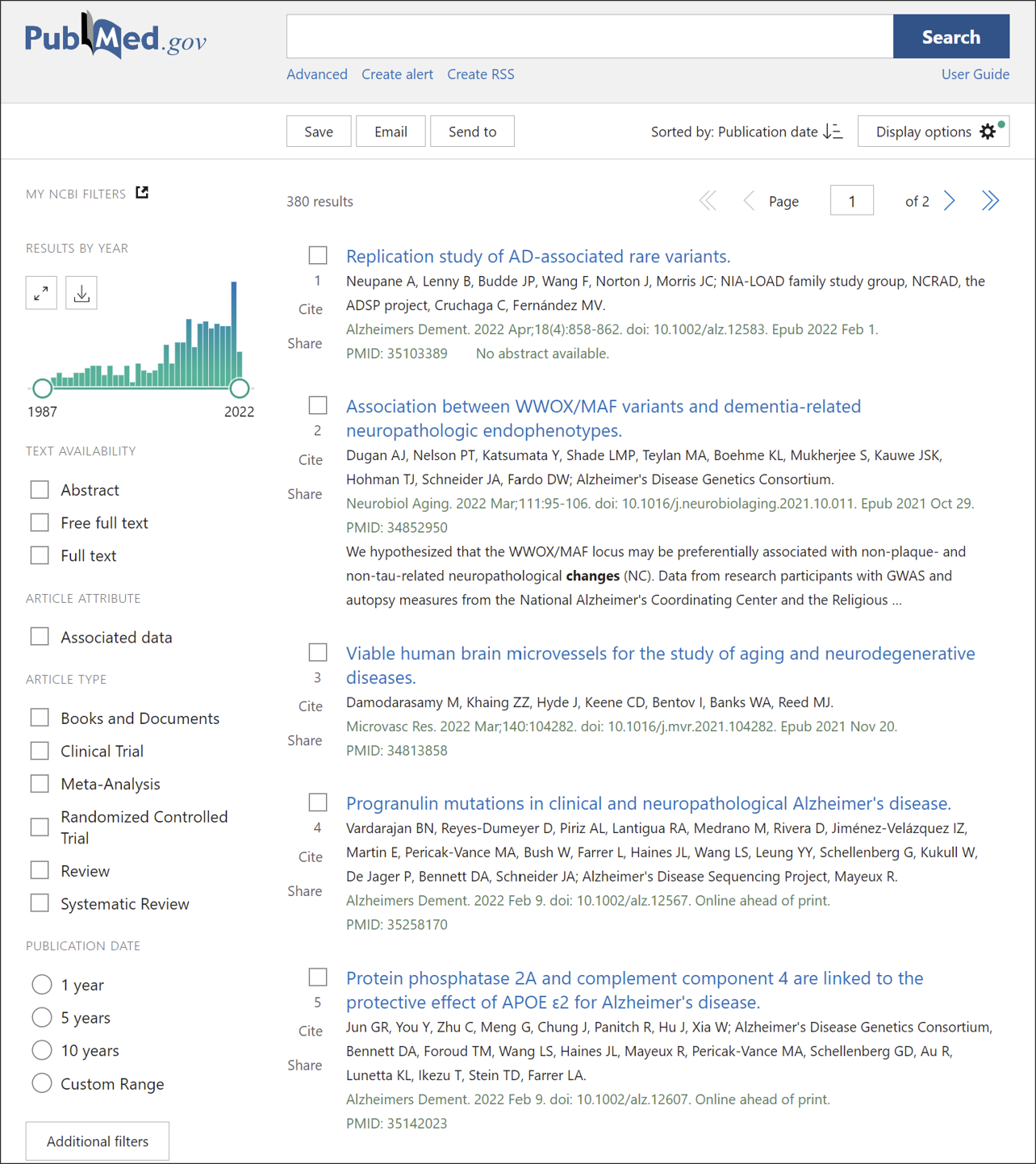Click the Email button
The height and width of the screenshot is (1164, 1036).
point(391,132)
